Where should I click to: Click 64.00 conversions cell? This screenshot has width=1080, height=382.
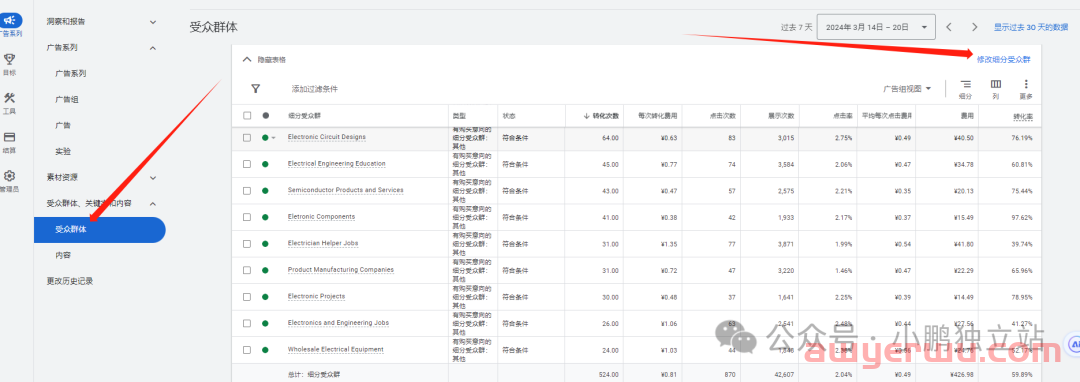tap(610, 138)
